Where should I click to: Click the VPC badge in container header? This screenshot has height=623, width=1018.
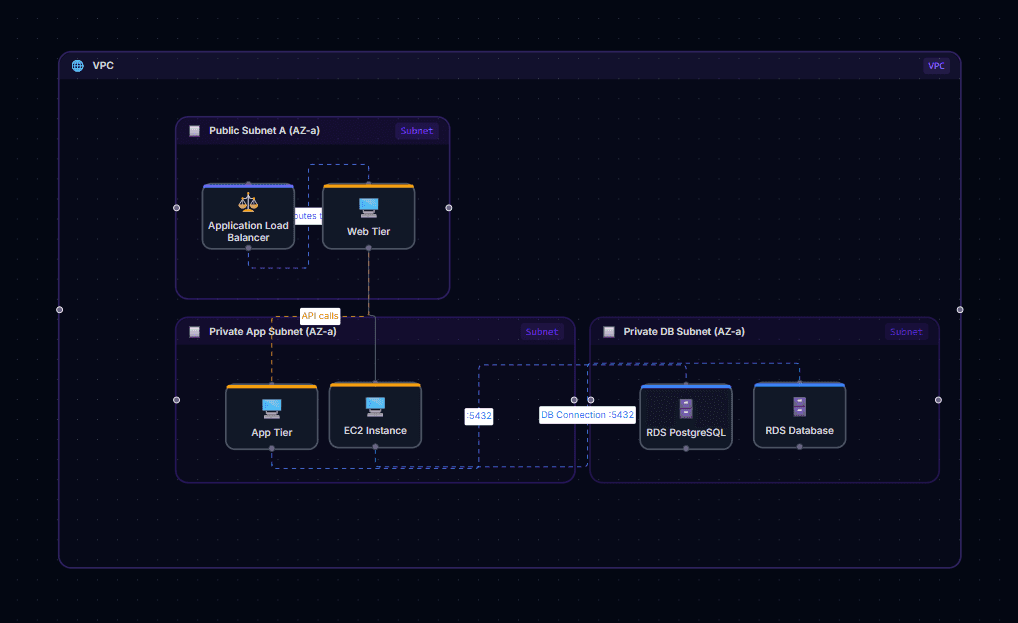936,66
